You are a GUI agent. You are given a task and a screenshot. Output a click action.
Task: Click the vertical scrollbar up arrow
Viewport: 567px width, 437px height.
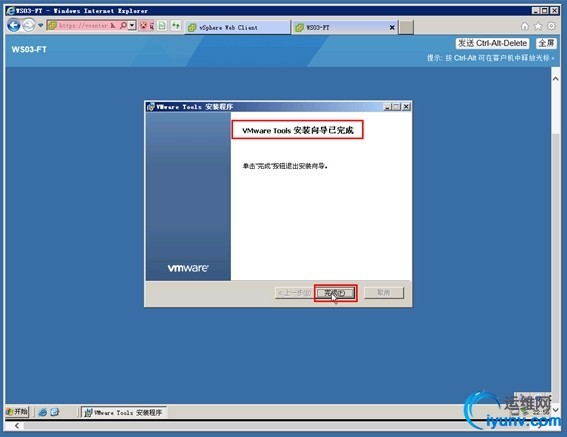pyautogui.click(x=555, y=79)
